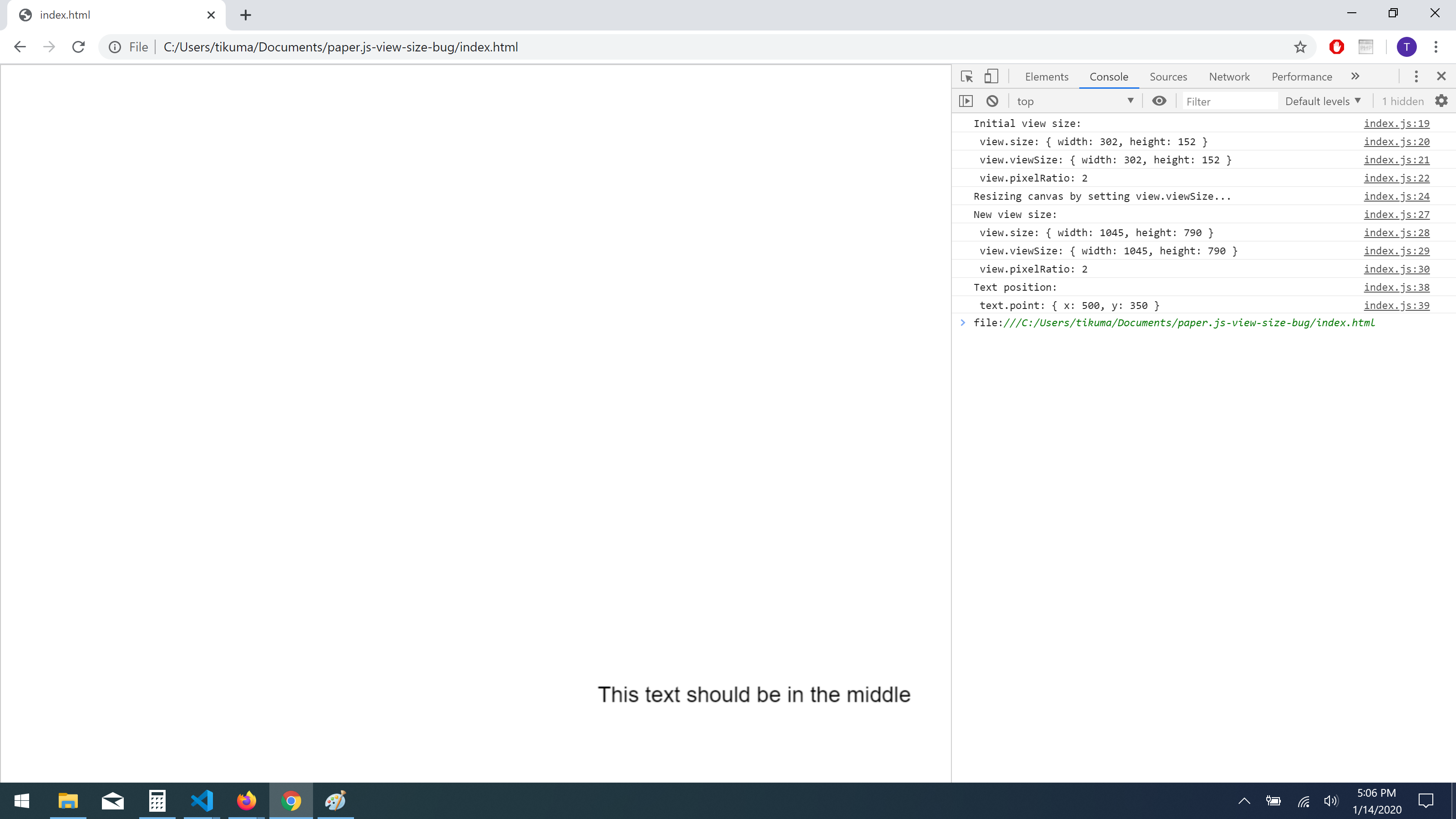Open Visual Studio Code from the taskbar
The image size is (1456, 819).
pos(202,801)
